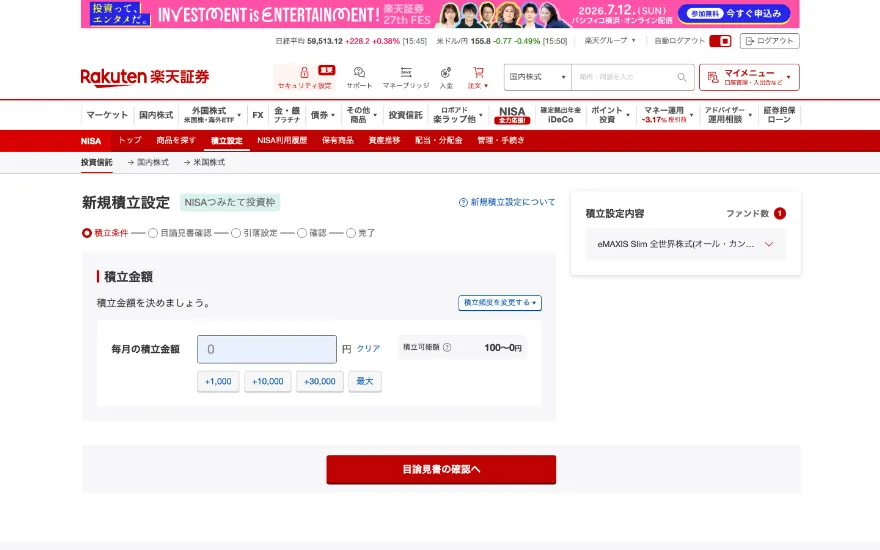Open the 金・銀 プラチナ menu item

coord(287,115)
